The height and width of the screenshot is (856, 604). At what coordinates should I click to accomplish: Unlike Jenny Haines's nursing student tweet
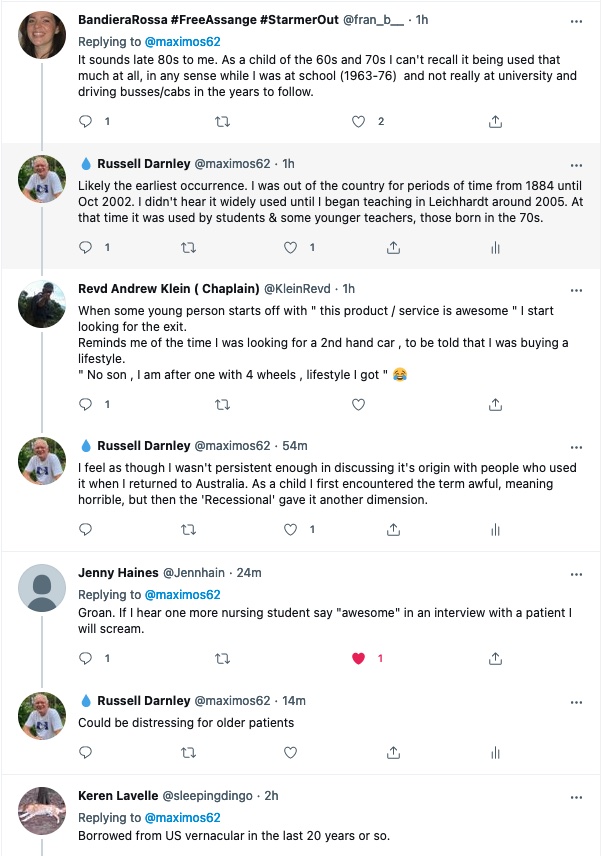click(x=357, y=658)
